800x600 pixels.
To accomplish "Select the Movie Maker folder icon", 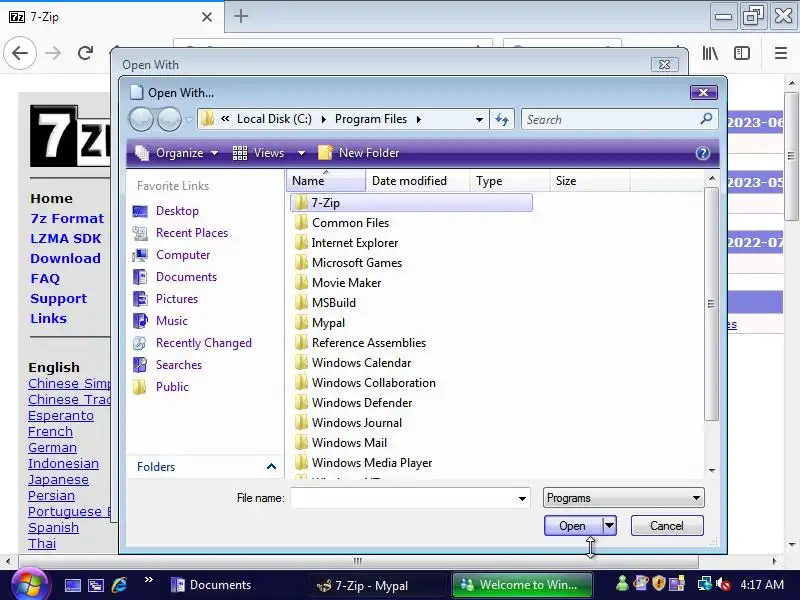I will coord(301,282).
